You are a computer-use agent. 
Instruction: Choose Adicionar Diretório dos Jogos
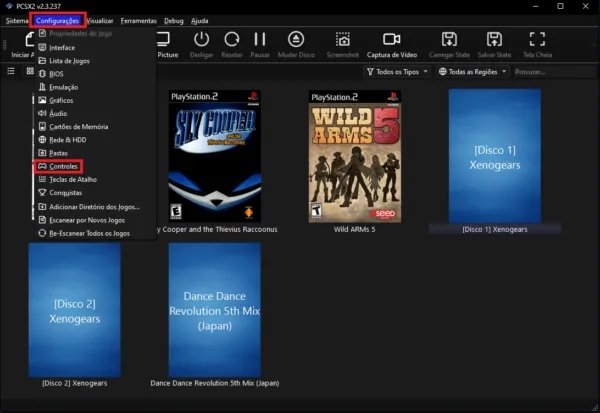click(96, 207)
